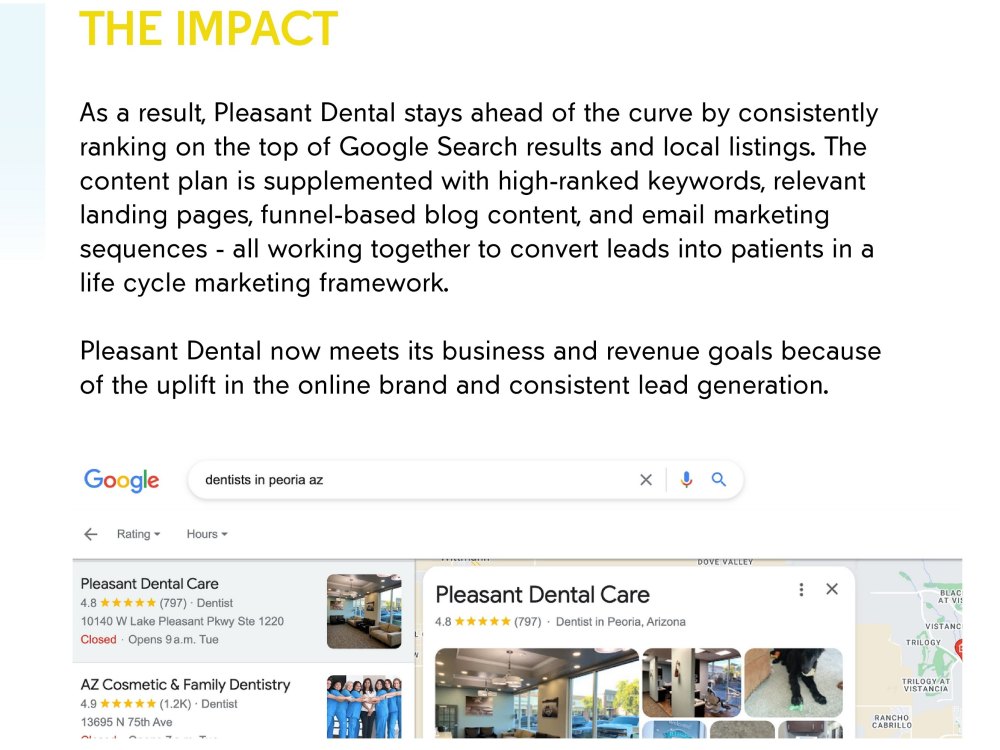Open the black dog photo in detail card
This screenshot has width=1000, height=750.
[793, 683]
